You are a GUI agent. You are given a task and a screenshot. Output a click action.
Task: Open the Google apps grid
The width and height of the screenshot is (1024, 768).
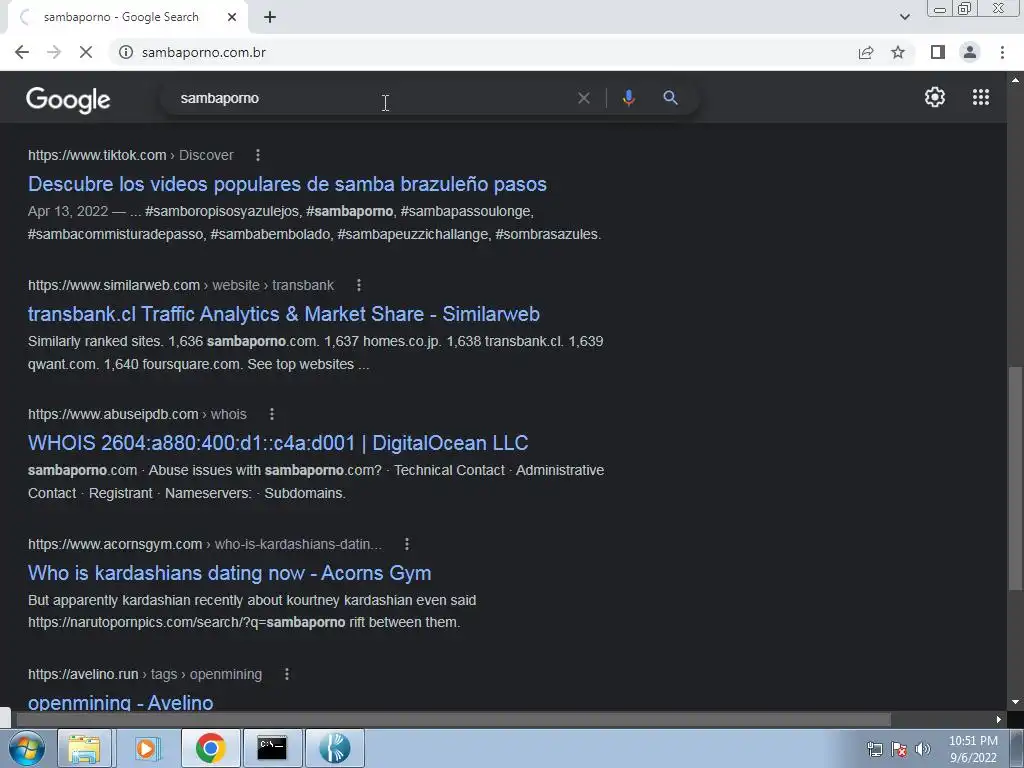pyautogui.click(x=981, y=97)
